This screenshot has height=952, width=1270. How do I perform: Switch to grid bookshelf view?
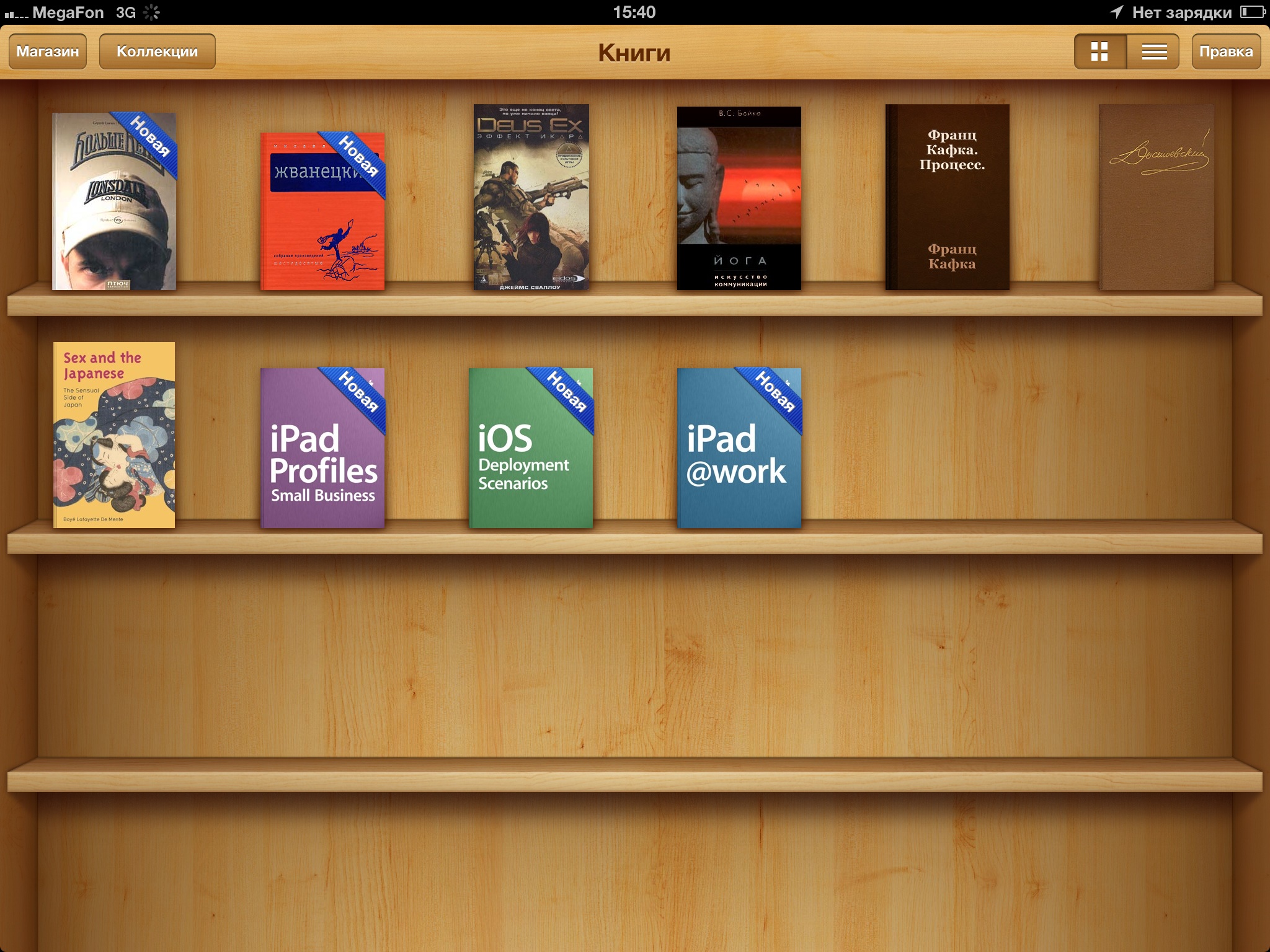1100,51
